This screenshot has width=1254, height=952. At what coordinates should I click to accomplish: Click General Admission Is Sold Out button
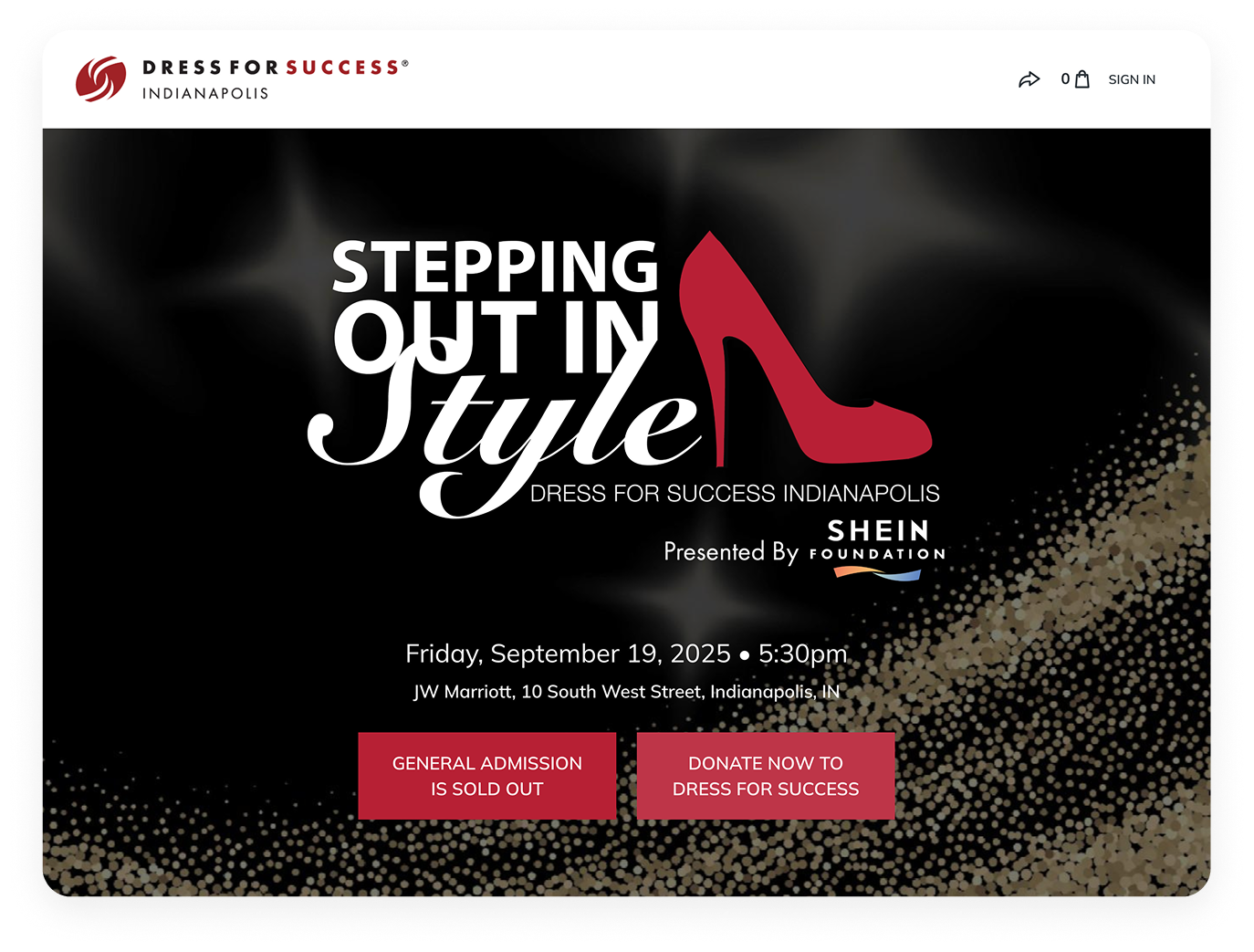pyautogui.click(x=487, y=776)
